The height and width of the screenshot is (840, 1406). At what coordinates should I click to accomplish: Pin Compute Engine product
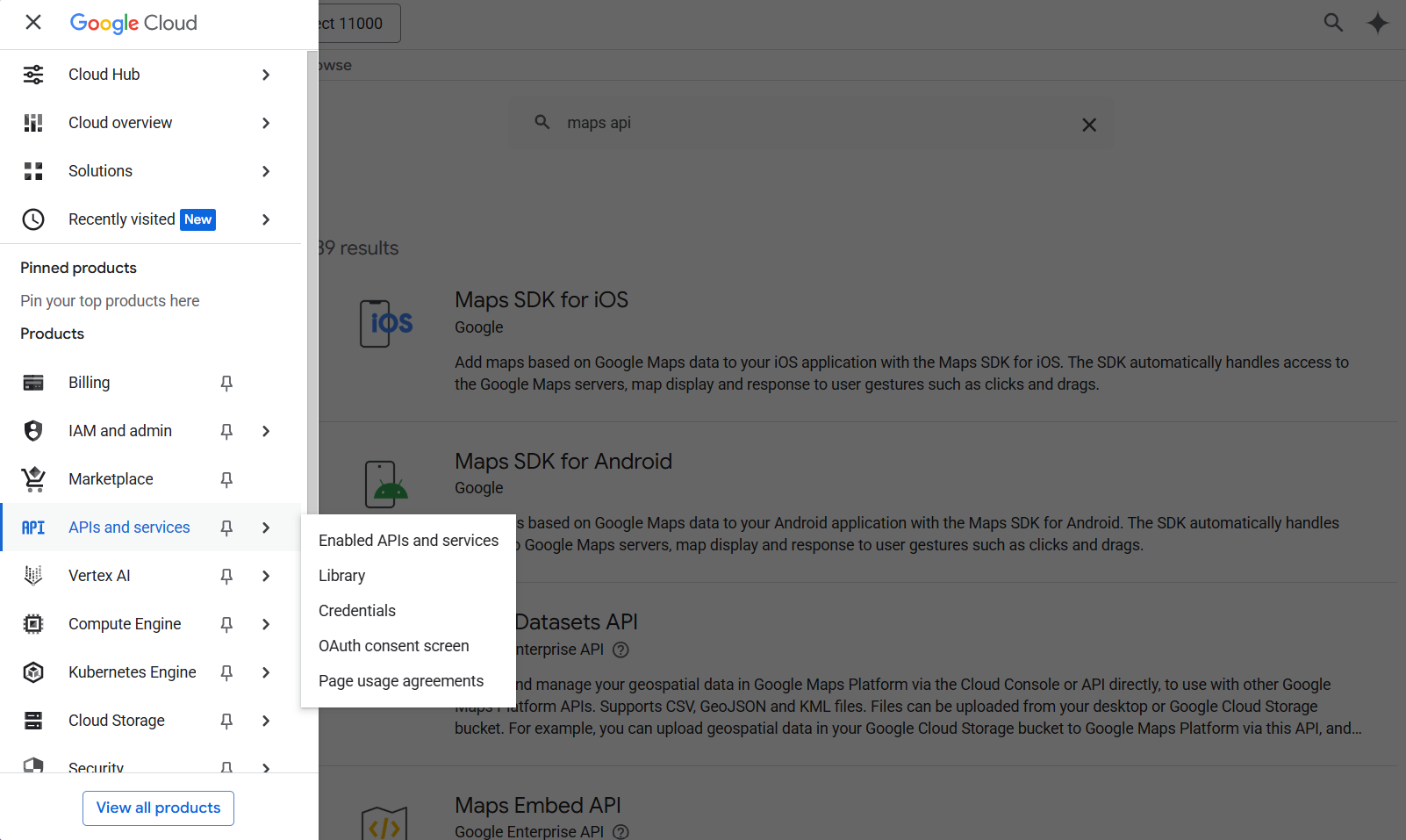tap(226, 624)
